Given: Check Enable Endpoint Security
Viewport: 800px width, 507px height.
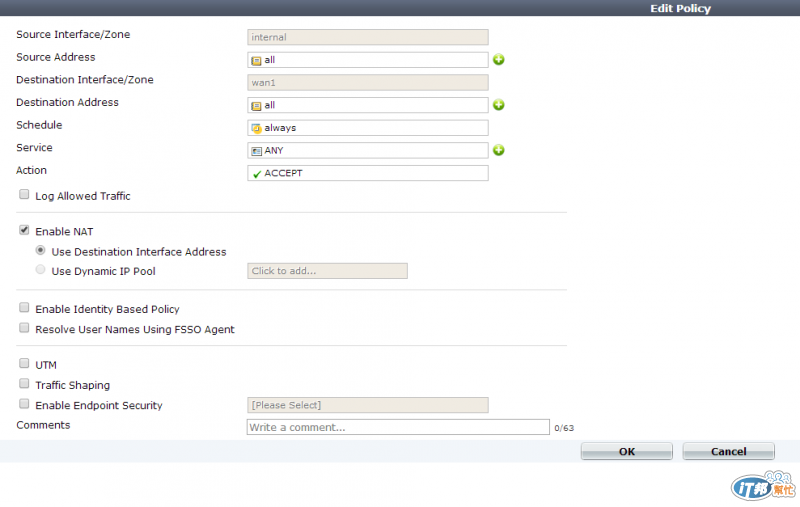Looking at the screenshot, I should (24, 404).
